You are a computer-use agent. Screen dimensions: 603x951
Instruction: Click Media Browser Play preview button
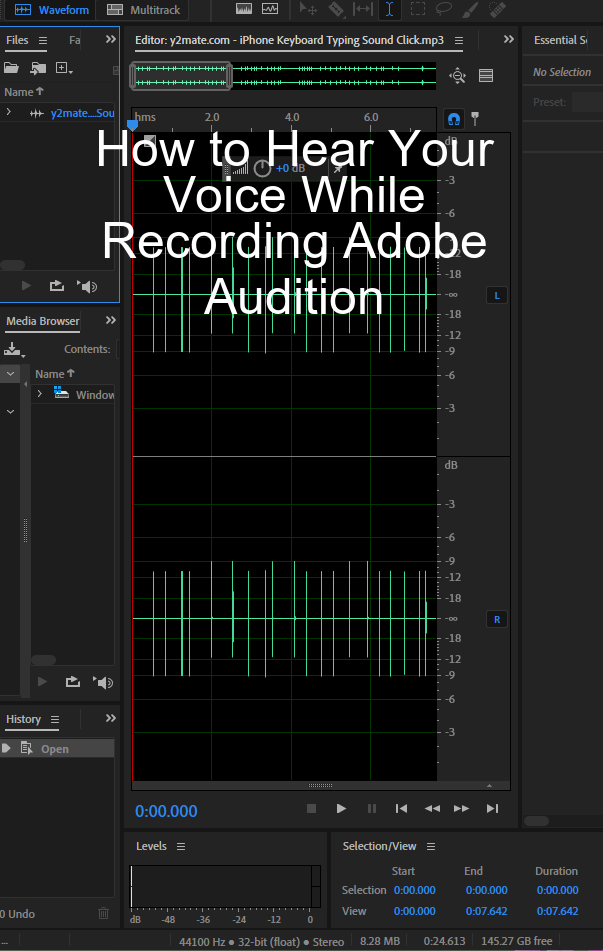click(42, 682)
